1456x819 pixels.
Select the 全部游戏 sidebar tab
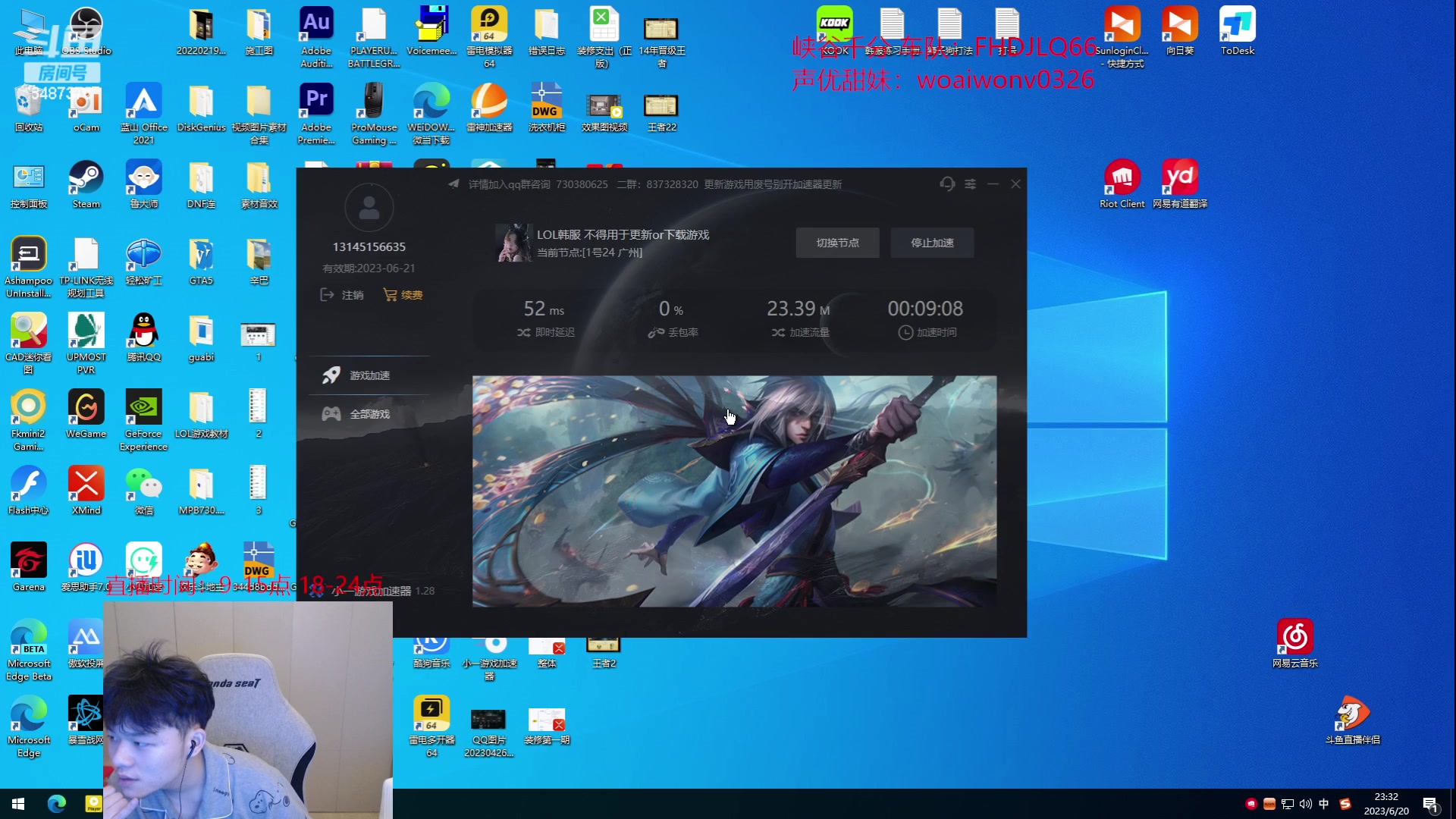[x=369, y=414]
